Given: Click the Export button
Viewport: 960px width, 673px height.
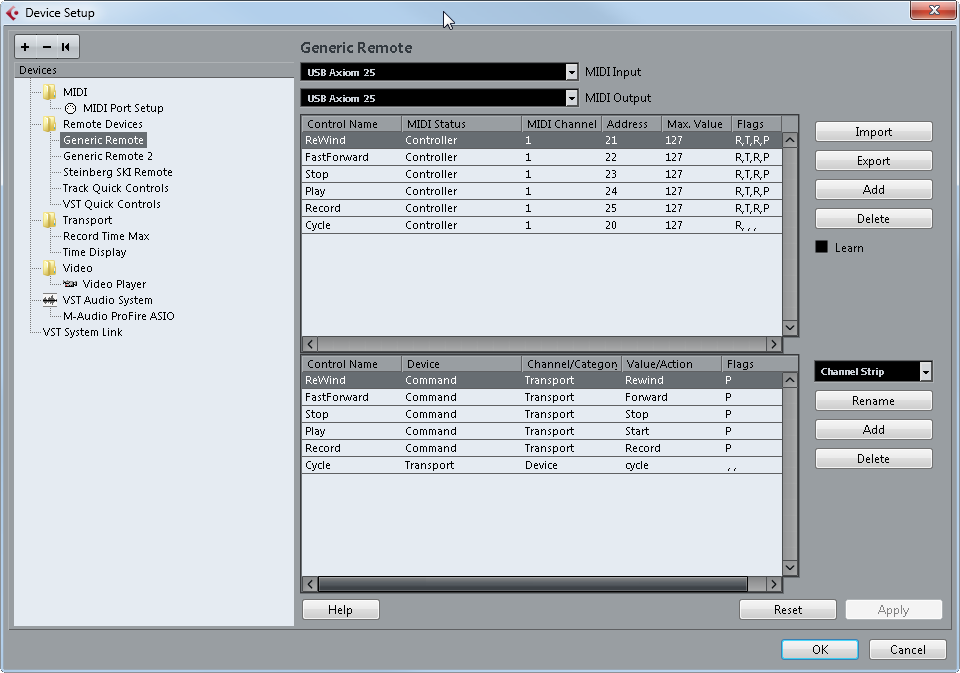Looking at the screenshot, I should point(872,160).
